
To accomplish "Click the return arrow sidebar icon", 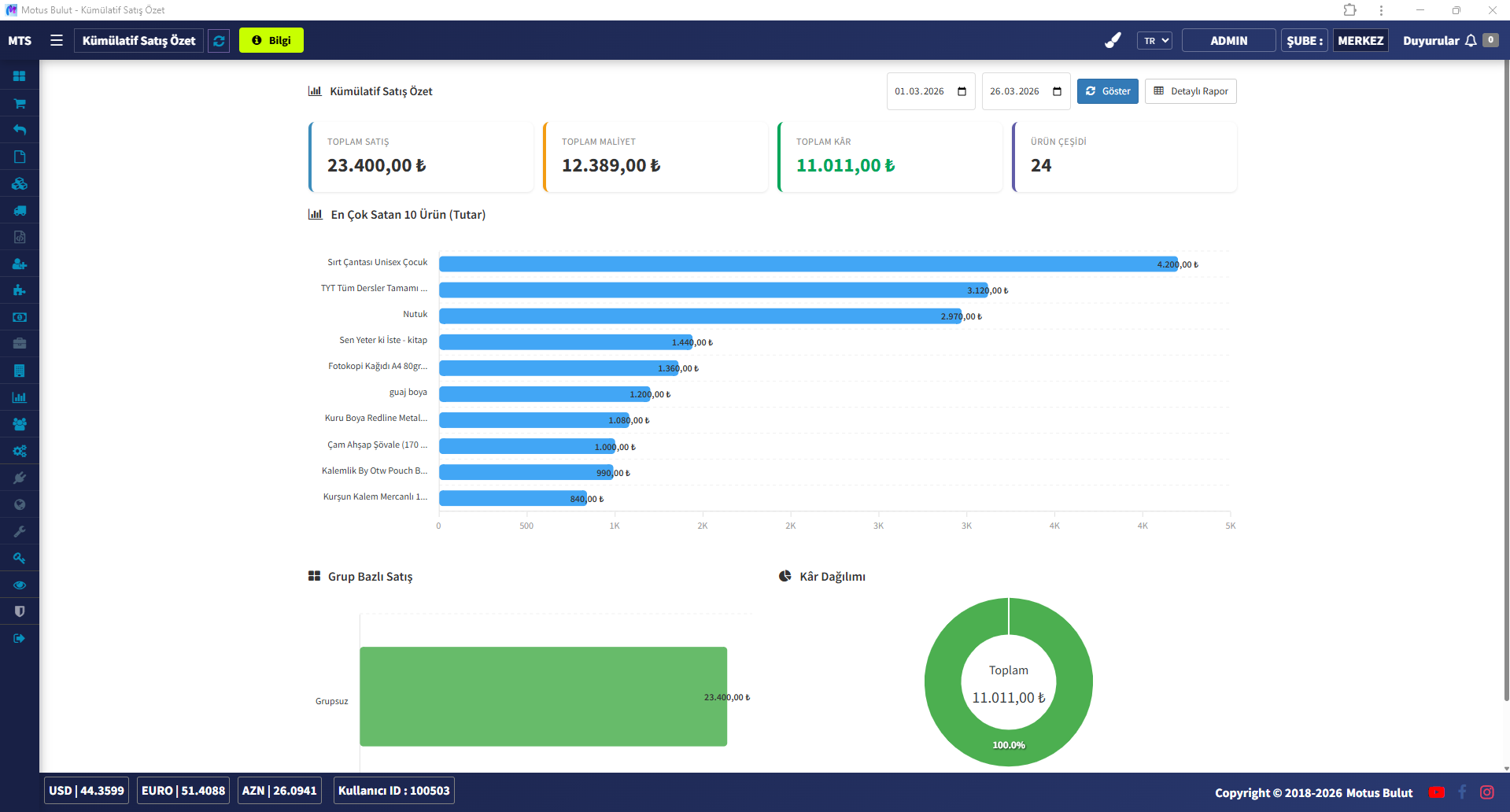I will 20,130.
